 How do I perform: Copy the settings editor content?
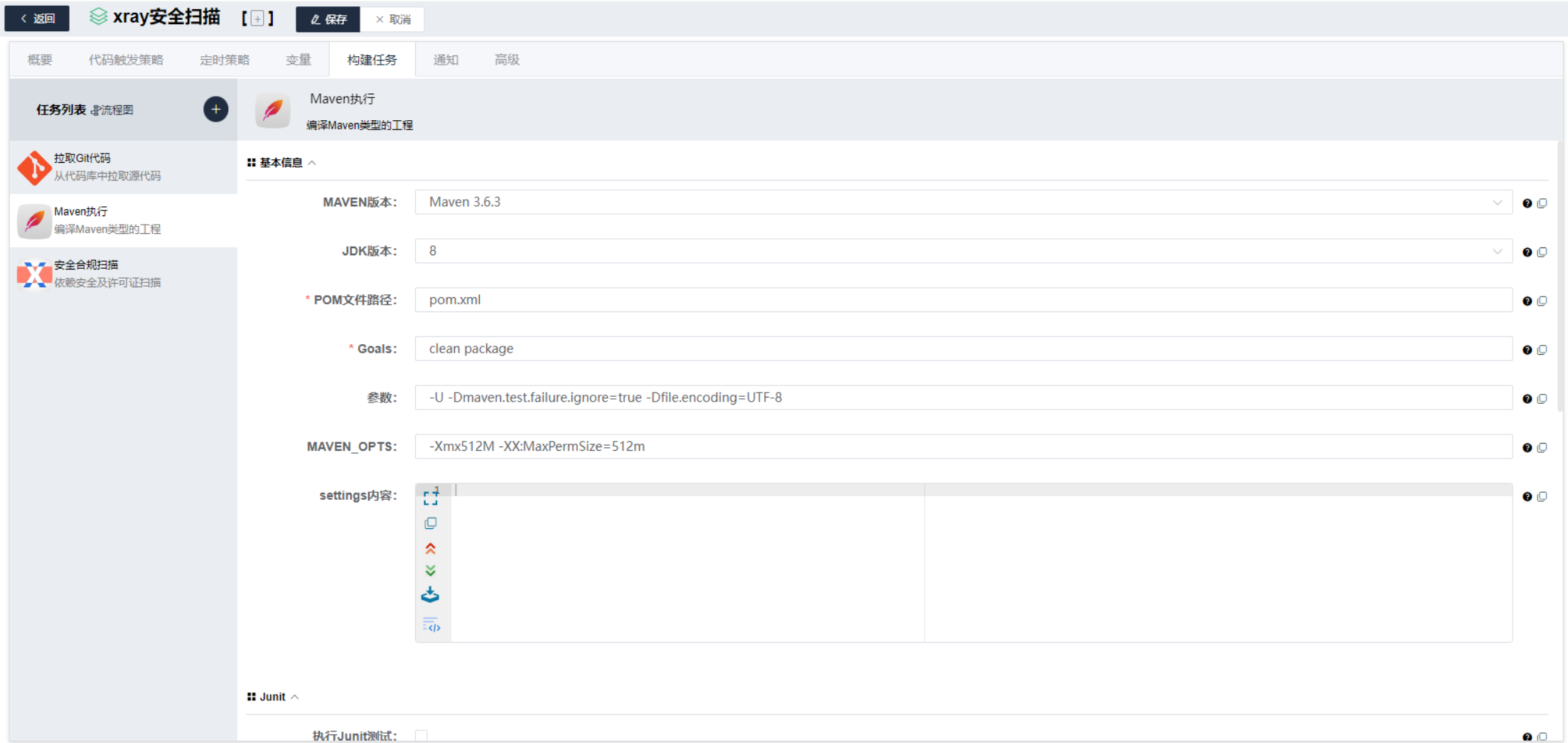(x=431, y=523)
